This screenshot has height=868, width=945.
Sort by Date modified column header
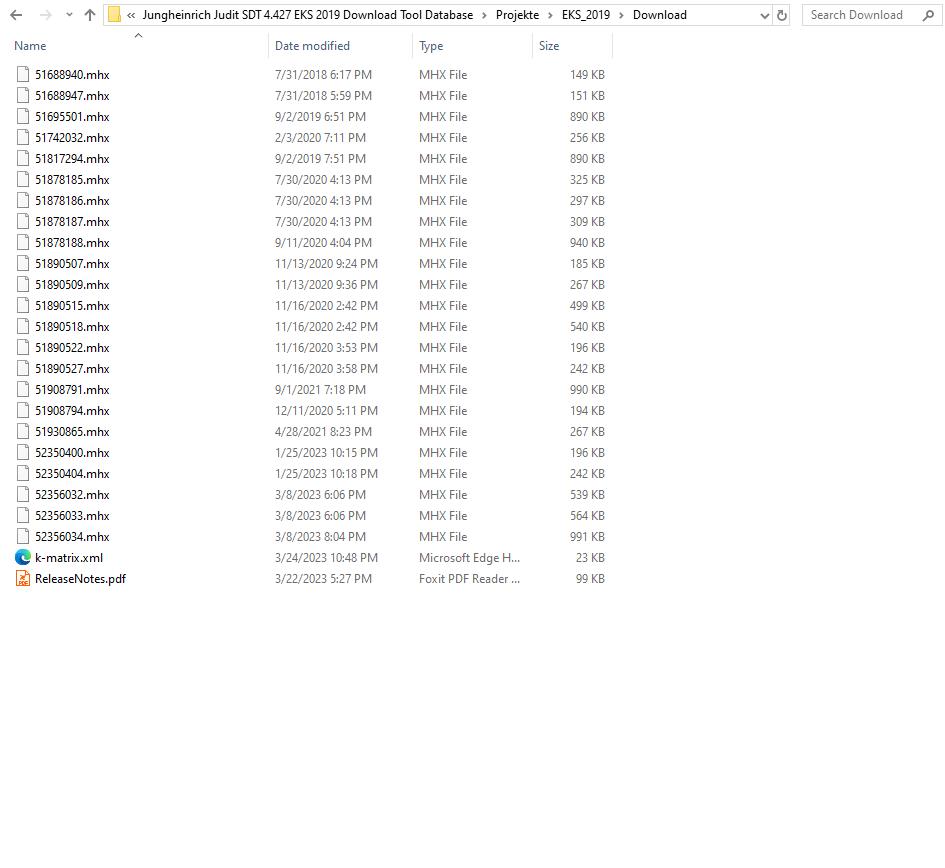pos(312,46)
